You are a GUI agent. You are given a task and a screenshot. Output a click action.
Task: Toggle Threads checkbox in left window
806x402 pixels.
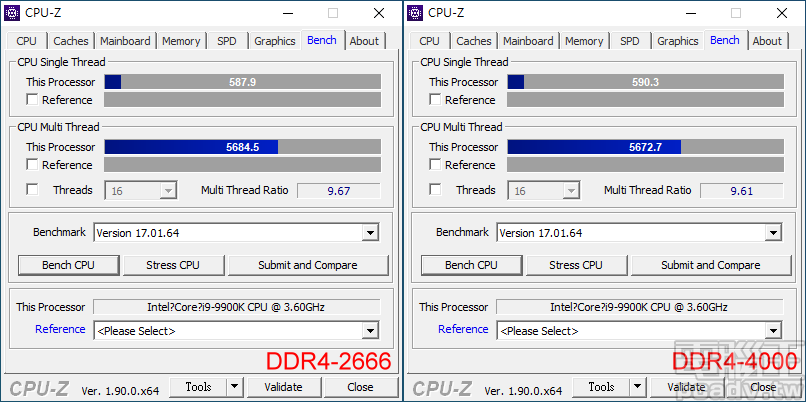(32, 190)
